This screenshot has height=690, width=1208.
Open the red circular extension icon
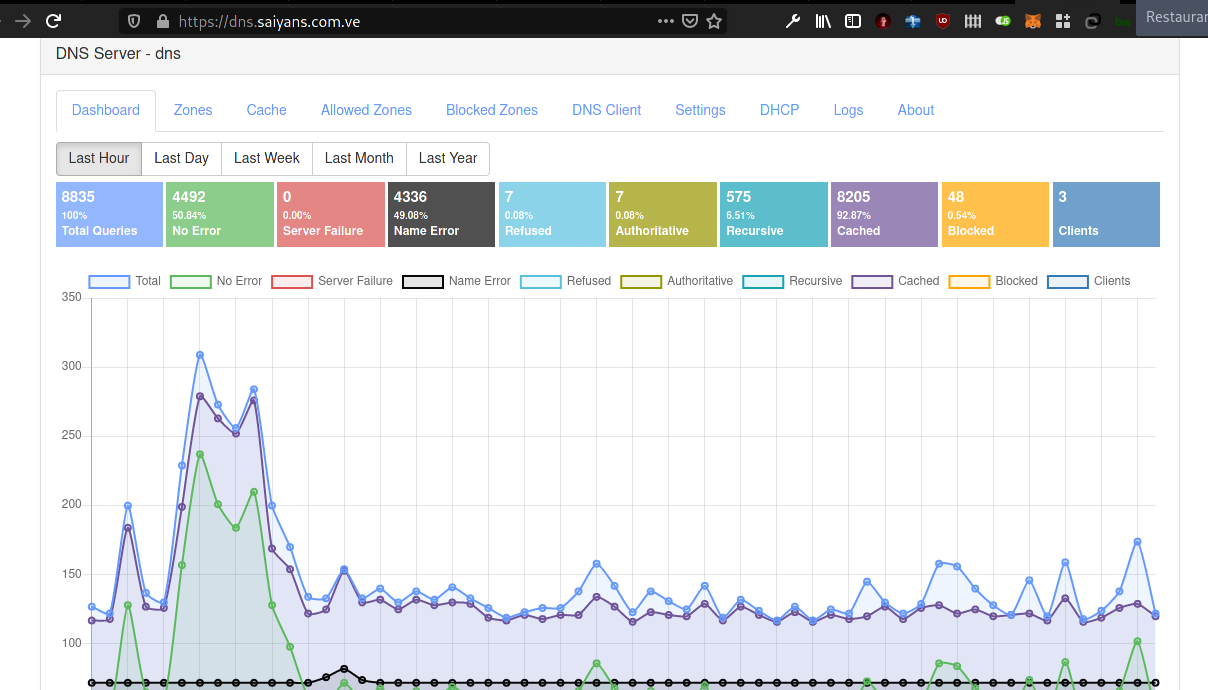[883, 20]
